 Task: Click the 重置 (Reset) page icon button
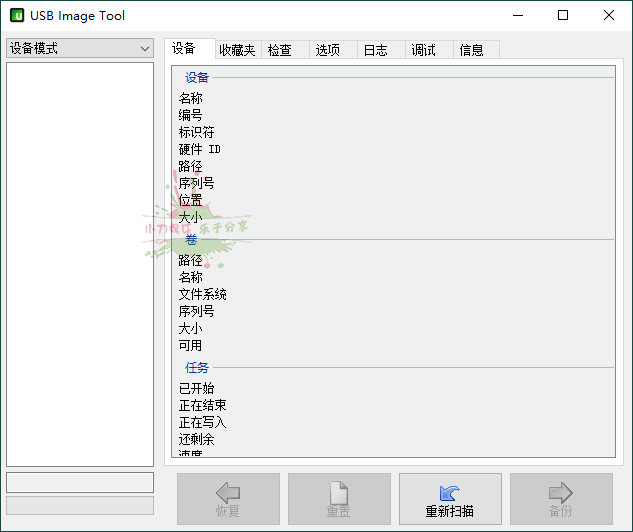click(339, 499)
